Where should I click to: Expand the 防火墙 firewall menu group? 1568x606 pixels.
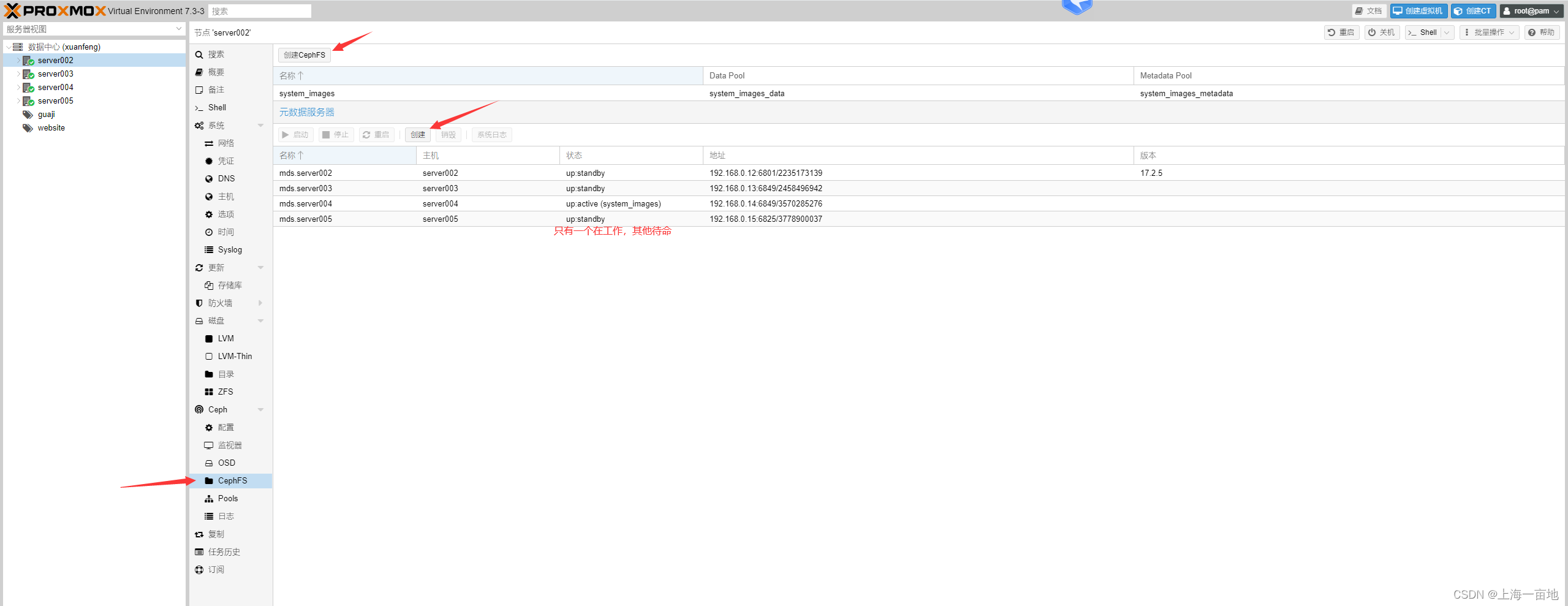[x=260, y=303]
